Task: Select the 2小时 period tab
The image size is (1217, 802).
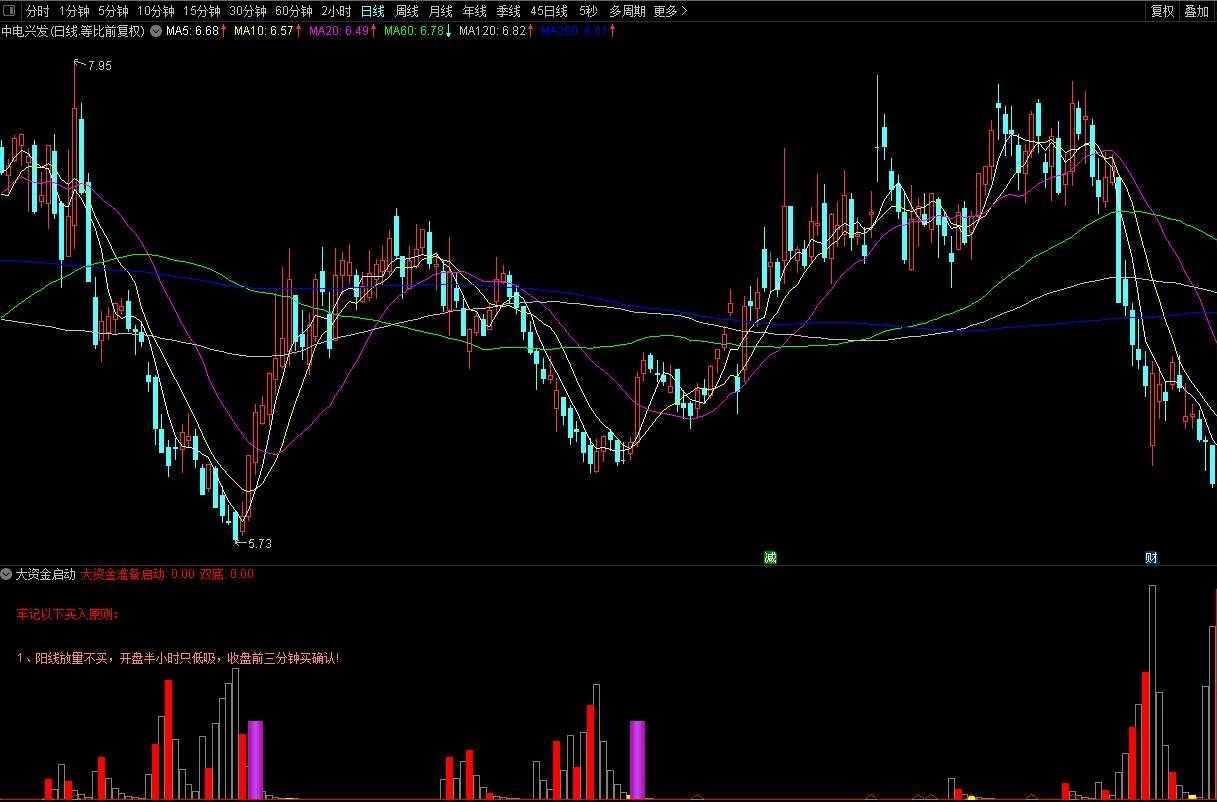Action: [x=336, y=12]
